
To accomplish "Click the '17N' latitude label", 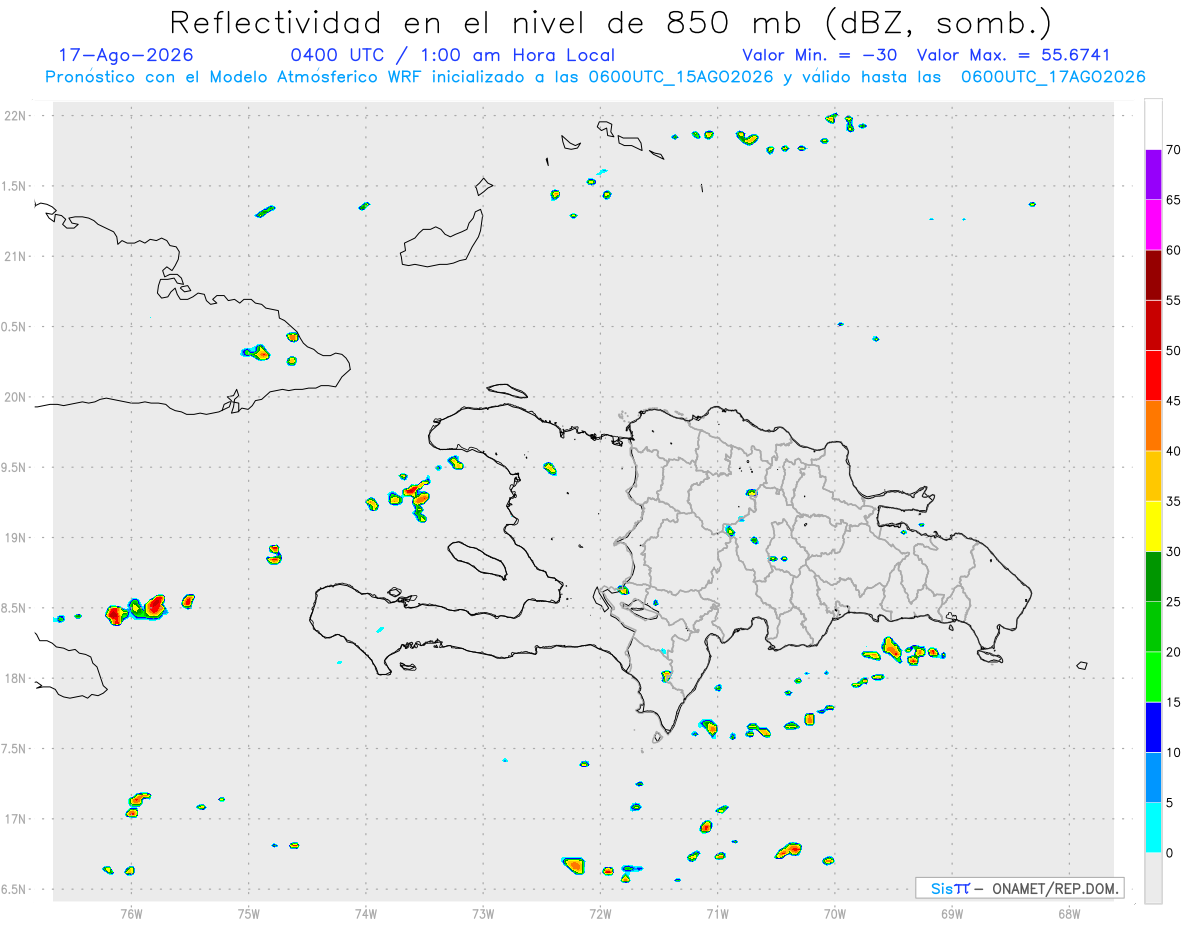I will [x=16, y=819].
